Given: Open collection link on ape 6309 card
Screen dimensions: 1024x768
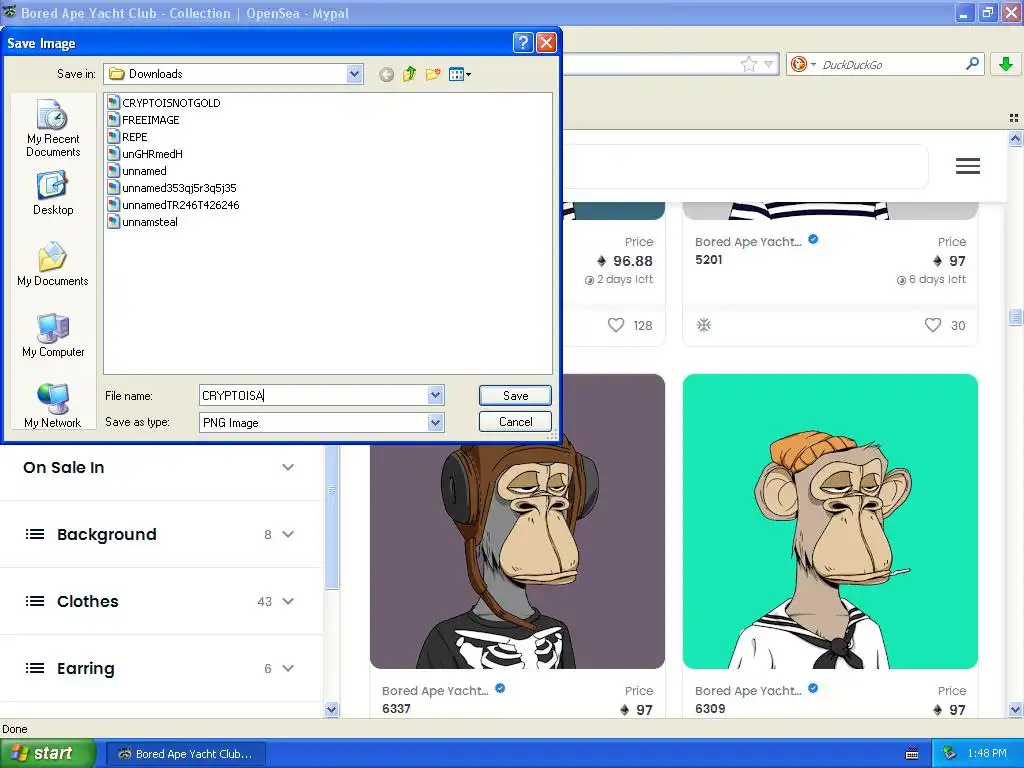Looking at the screenshot, I should click(748, 691).
